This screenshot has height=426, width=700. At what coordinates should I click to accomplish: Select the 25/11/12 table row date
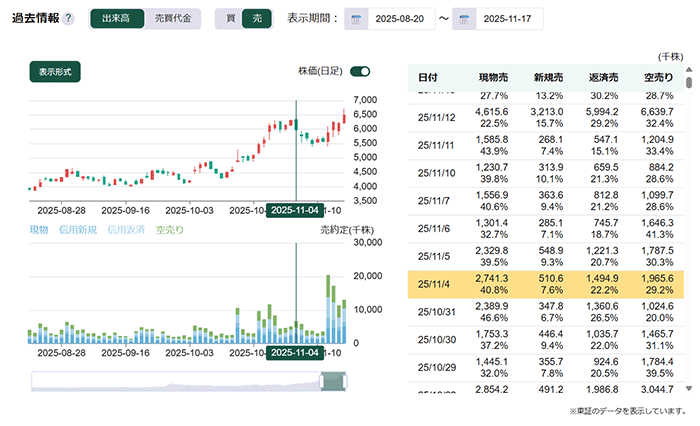[x=437, y=118]
